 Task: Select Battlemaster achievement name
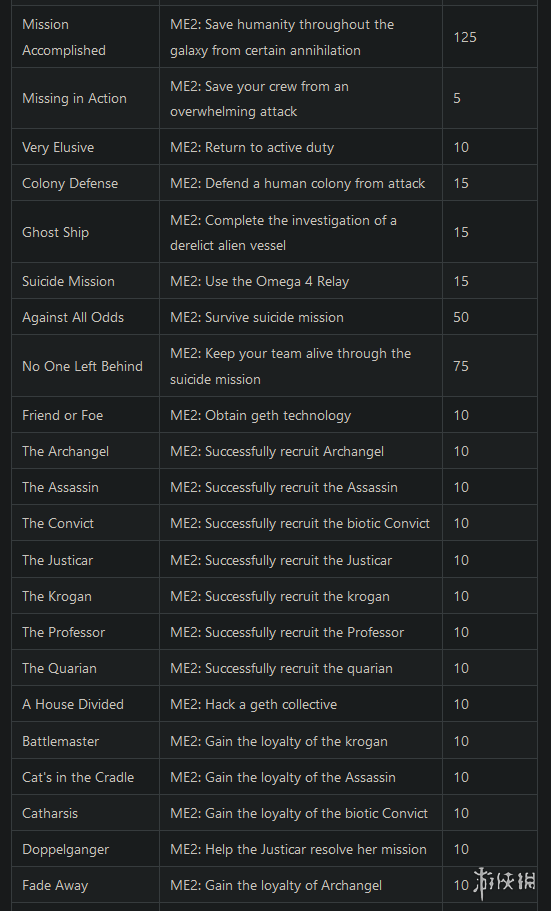tap(60, 741)
